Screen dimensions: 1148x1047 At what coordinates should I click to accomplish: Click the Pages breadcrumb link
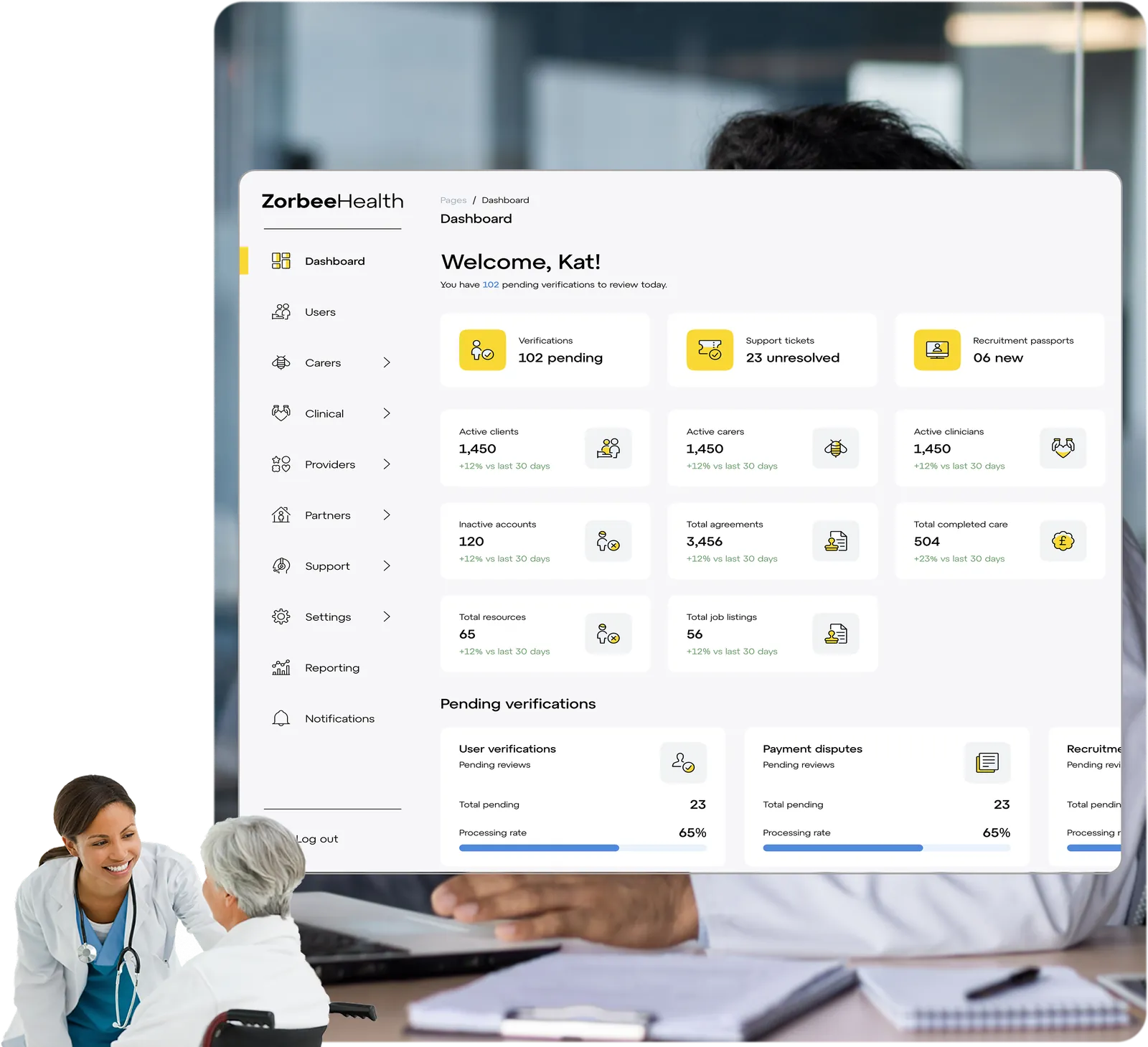(453, 200)
